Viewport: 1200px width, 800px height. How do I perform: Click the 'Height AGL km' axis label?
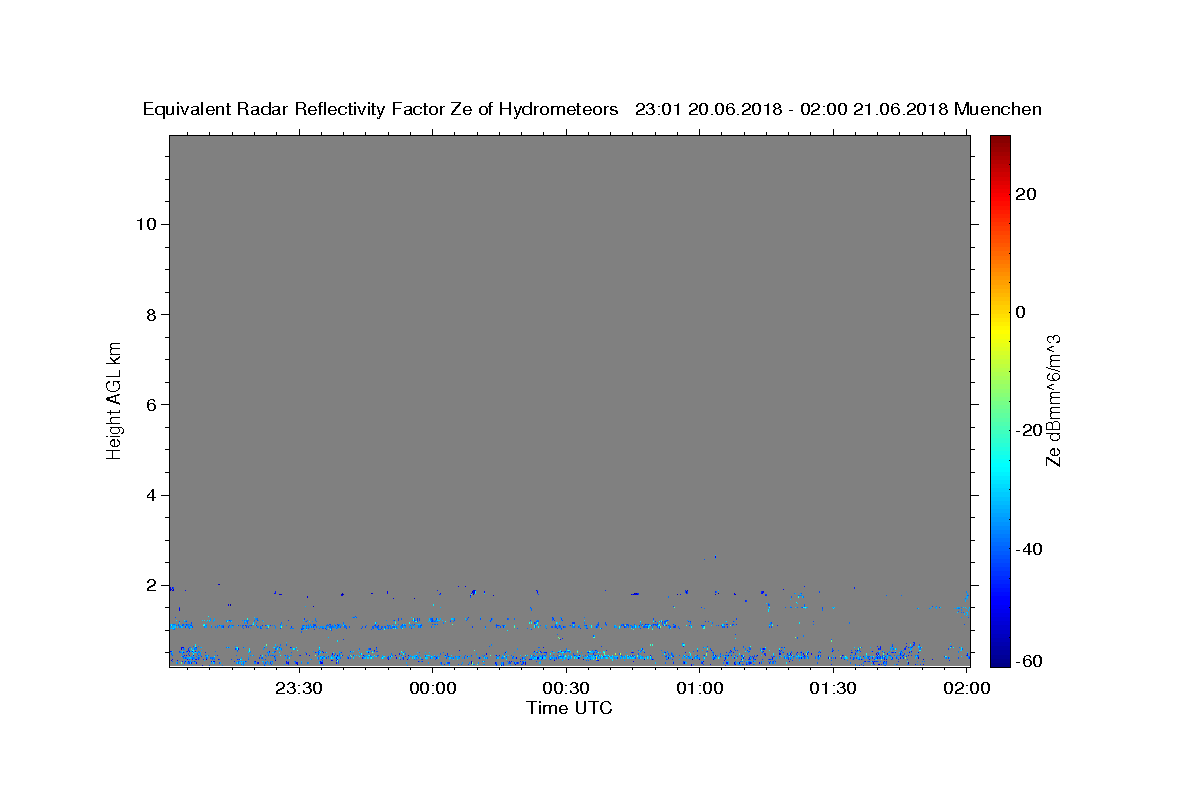pyautogui.click(x=114, y=399)
